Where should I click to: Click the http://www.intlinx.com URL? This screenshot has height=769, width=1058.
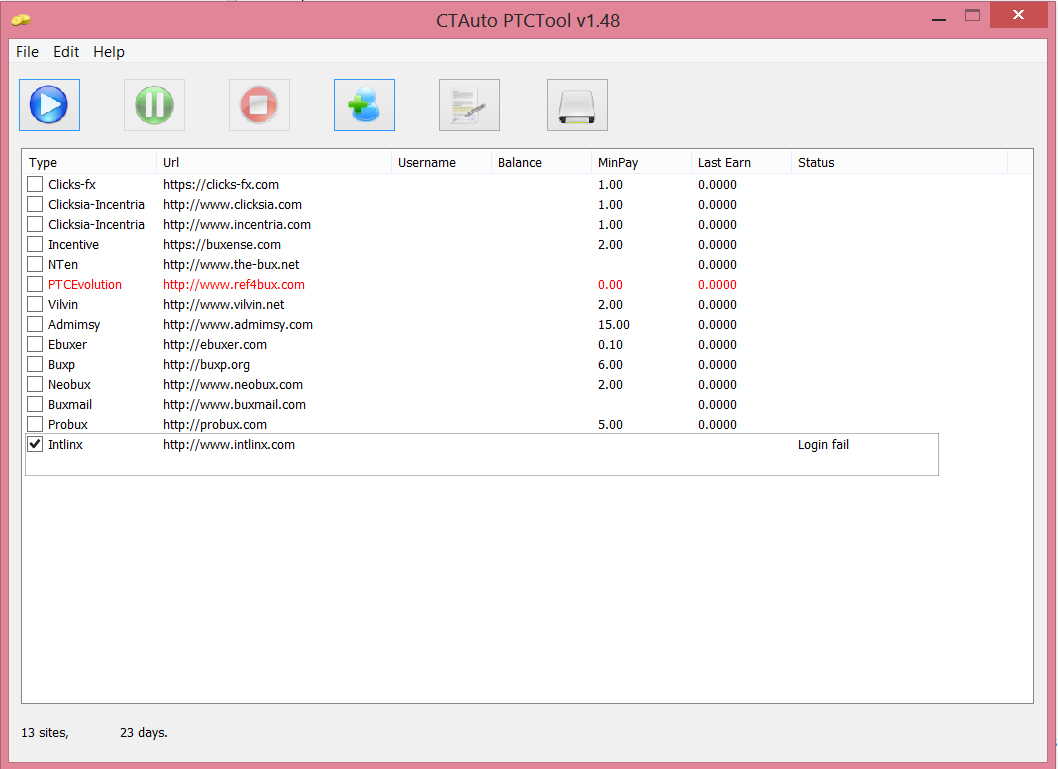(229, 445)
